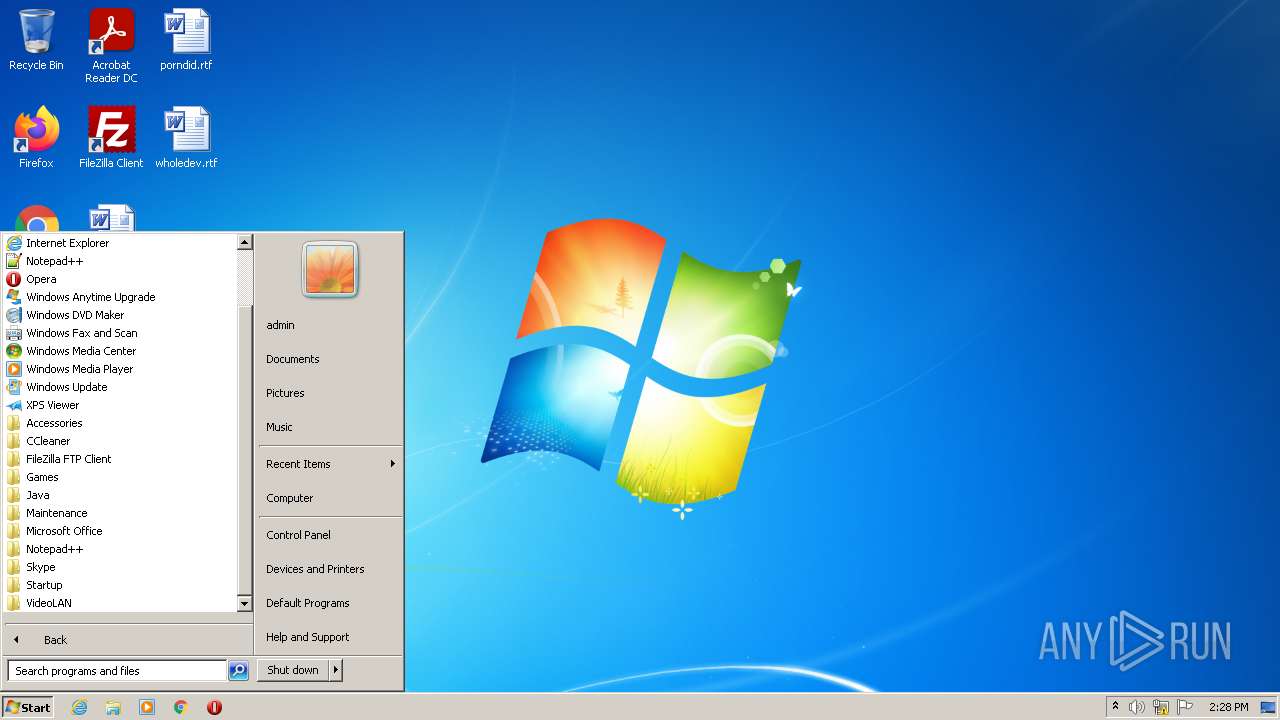Expand the VideoLAN folder

(x=120, y=603)
